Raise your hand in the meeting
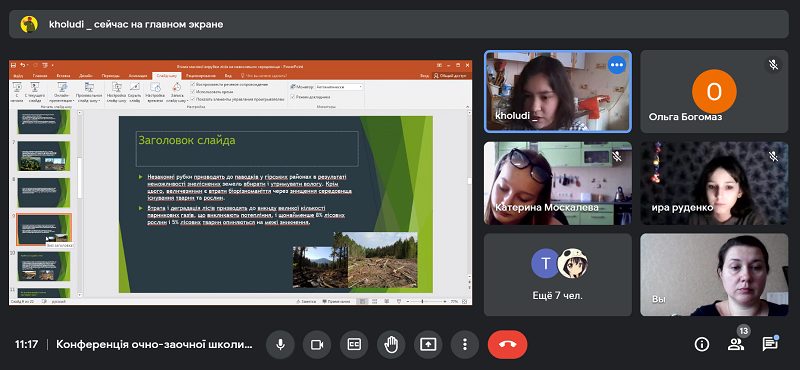800x370 pixels. (x=391, y=344)
